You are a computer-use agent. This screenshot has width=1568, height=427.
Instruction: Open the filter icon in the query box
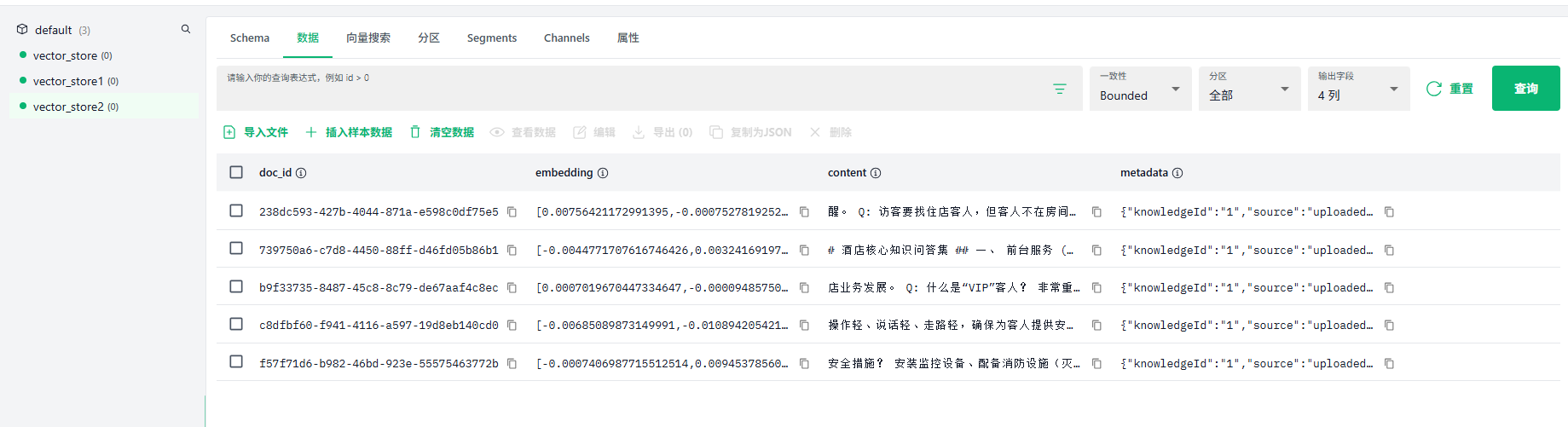coord(1060,89)
